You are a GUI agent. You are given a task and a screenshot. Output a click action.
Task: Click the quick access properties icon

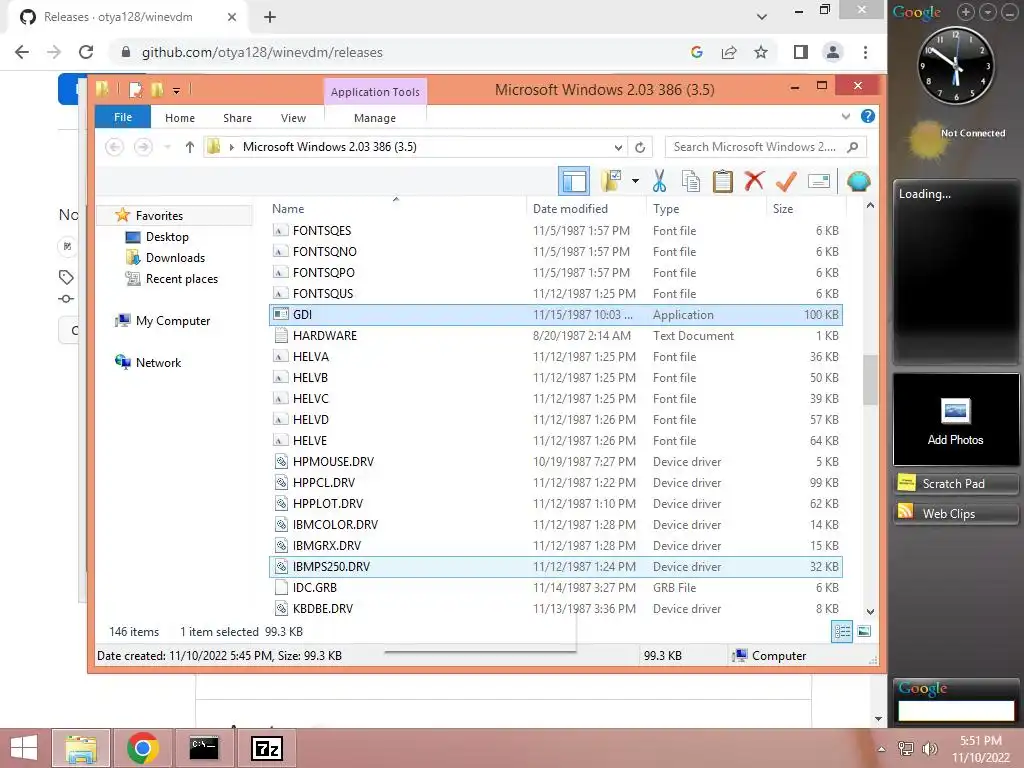click(135, 89)
